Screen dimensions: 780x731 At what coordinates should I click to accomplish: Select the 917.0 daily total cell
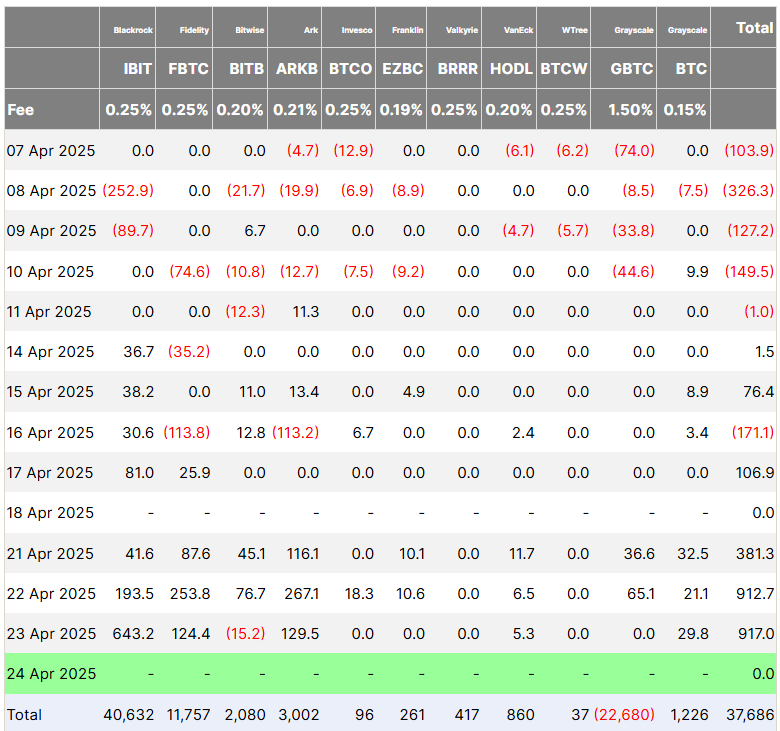coord(755,633)
